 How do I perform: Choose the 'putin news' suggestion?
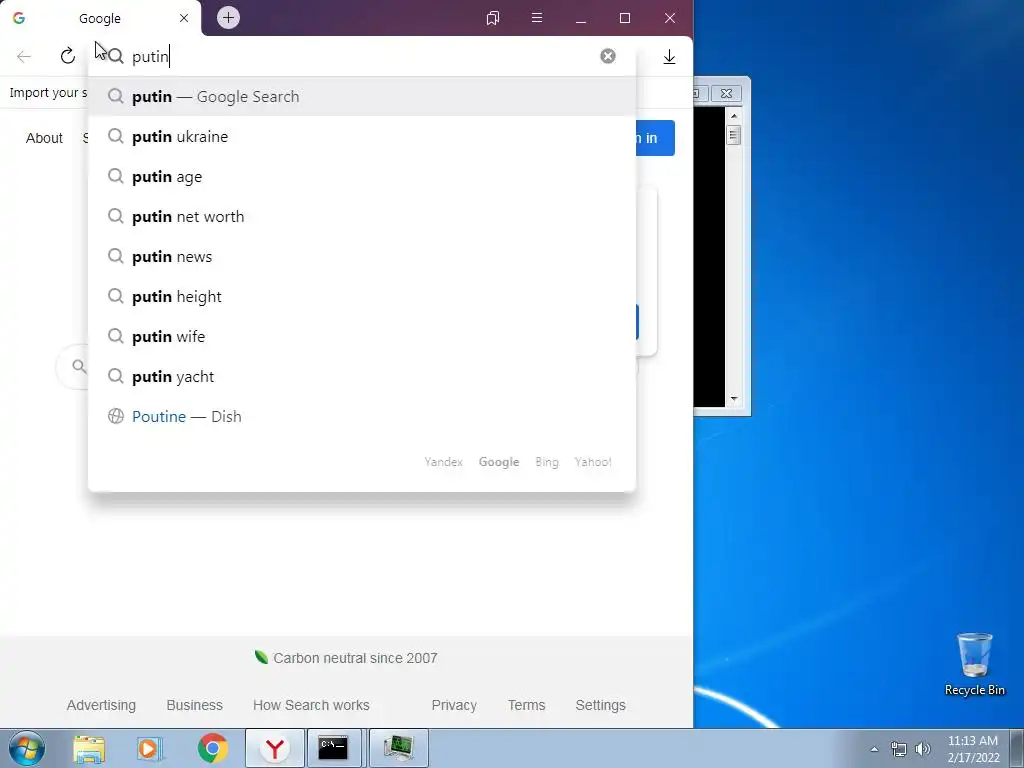coord(362,257)
